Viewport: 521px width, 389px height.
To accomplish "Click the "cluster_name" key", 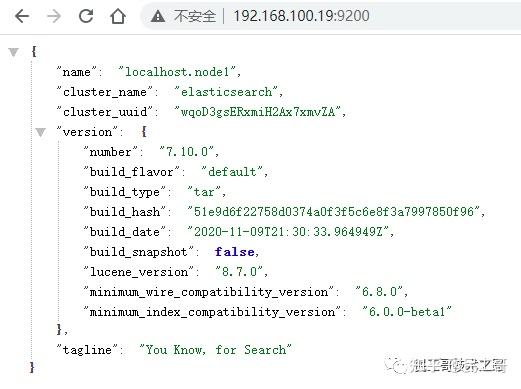I will 105,92.
